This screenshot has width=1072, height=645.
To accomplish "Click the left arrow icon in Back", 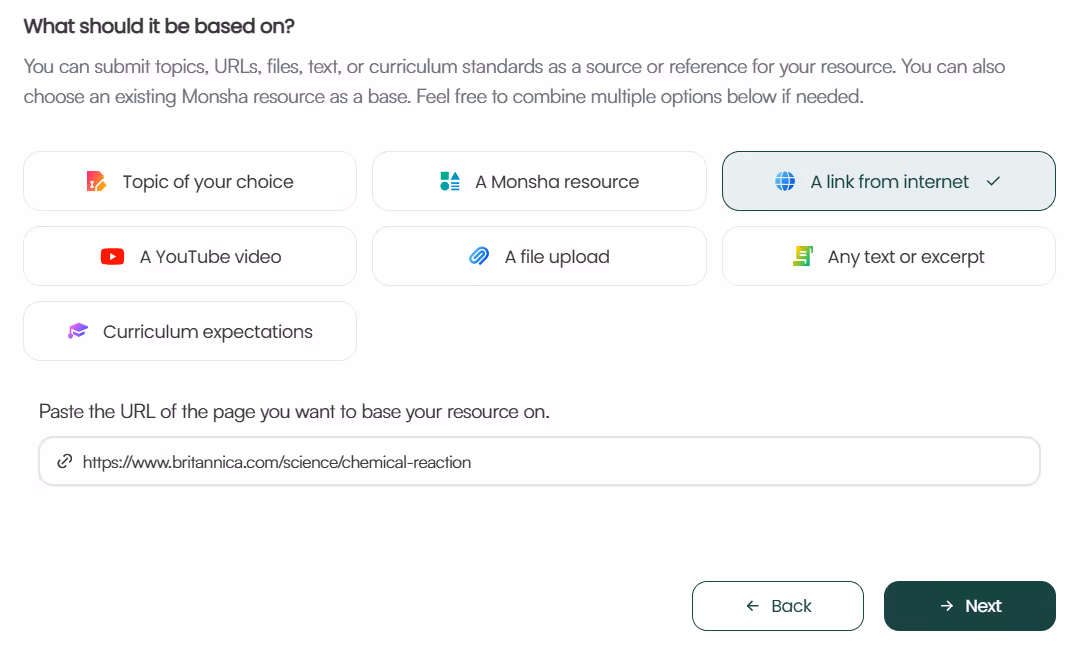I will 753,606.
